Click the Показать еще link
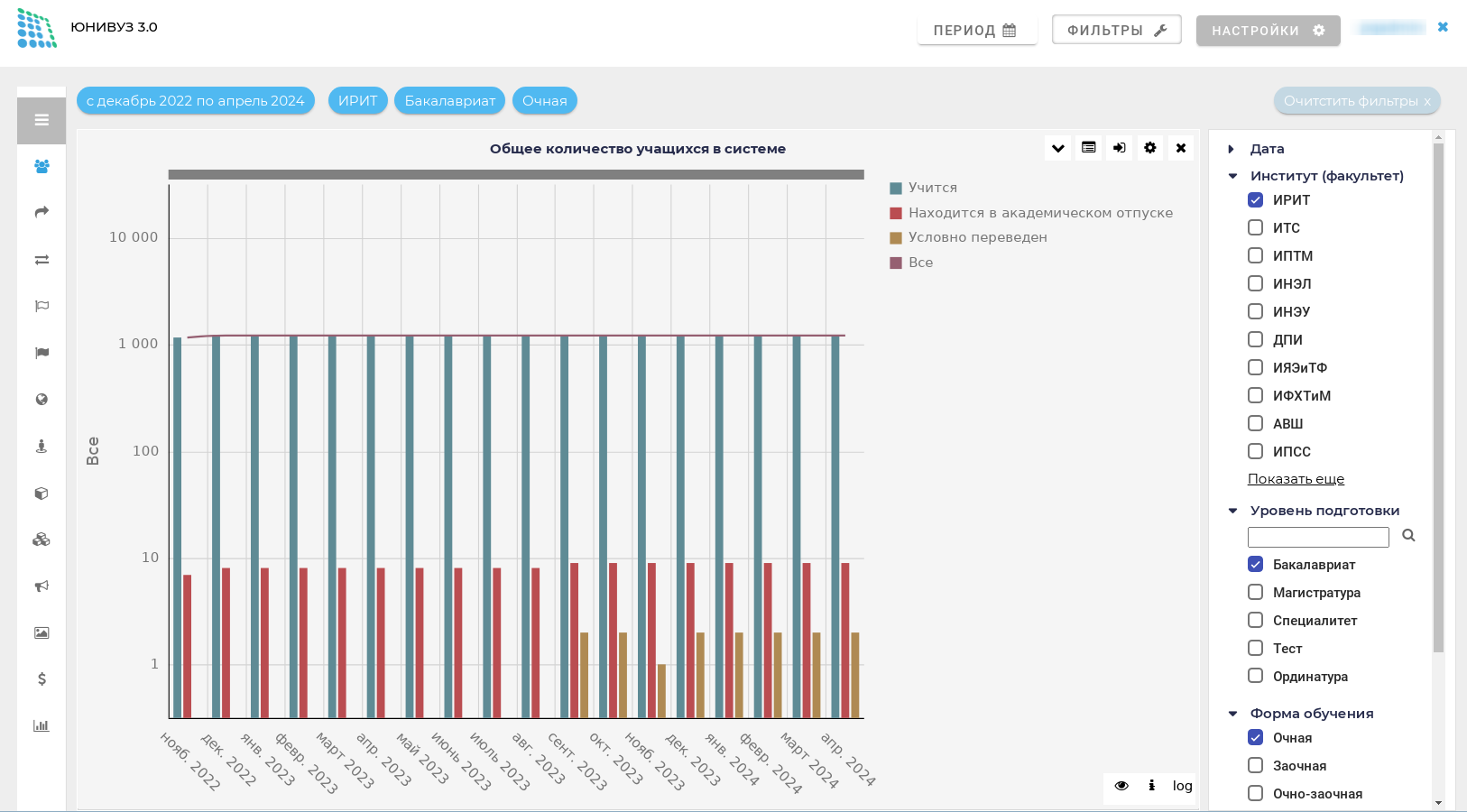Viewport: 1467px width, 812px height. tap(1296, 479)
